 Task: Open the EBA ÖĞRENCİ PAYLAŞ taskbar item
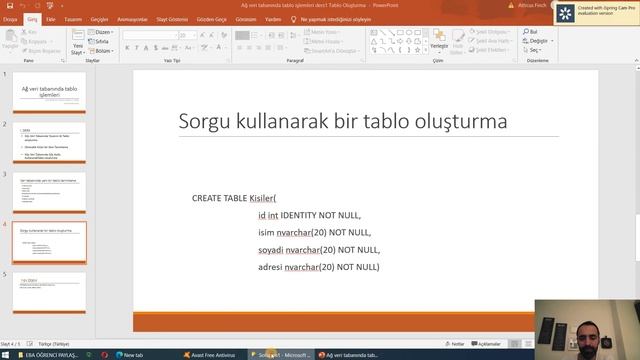click(x=48, y=355)
